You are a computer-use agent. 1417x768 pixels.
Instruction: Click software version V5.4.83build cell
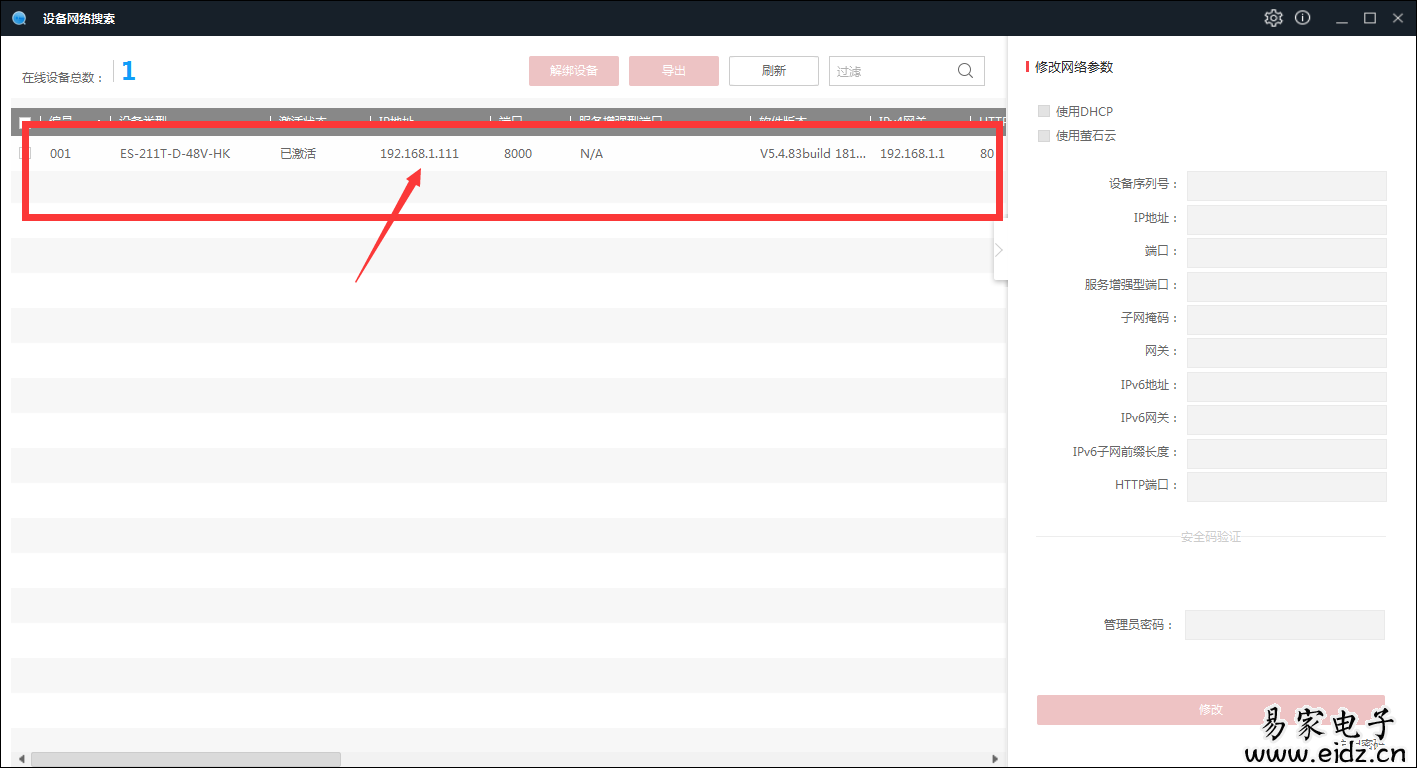(813, 154)
